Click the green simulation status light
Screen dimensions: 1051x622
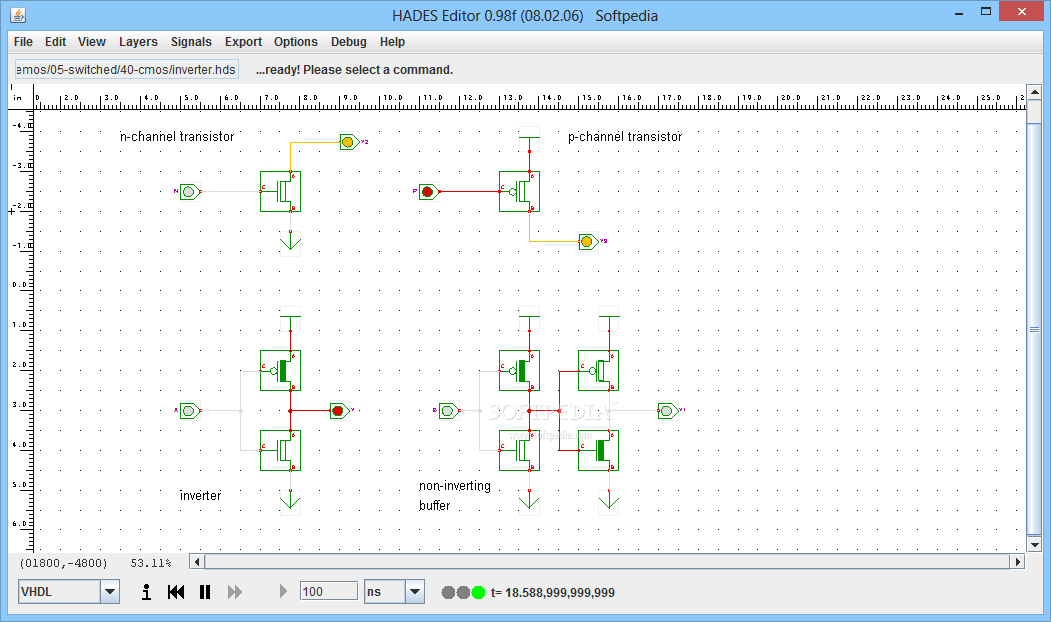[x=478, y=593]
